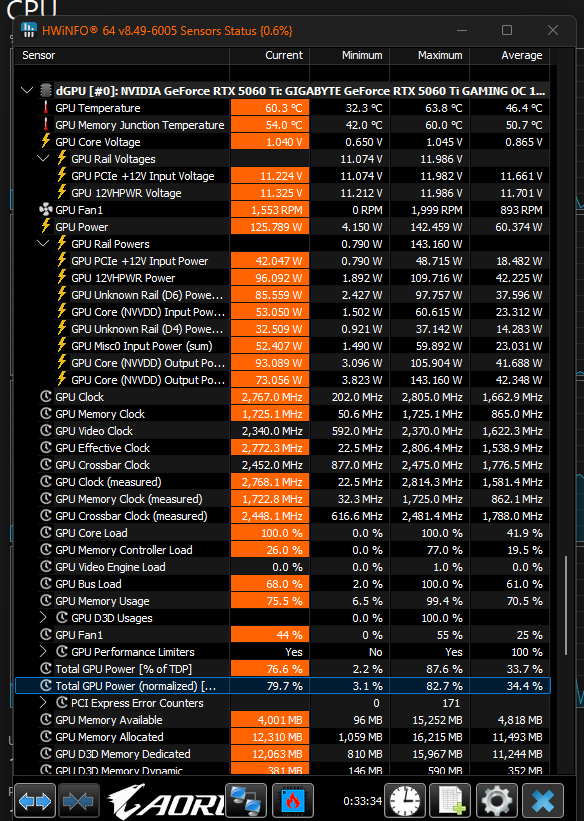Click the sensor list vertical scrollbar thumb

(x=566, y=605)
